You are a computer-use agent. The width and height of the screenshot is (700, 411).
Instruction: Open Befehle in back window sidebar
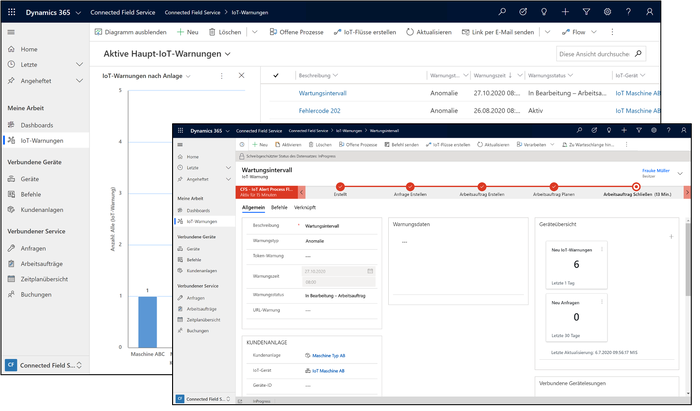pos(30,195)
